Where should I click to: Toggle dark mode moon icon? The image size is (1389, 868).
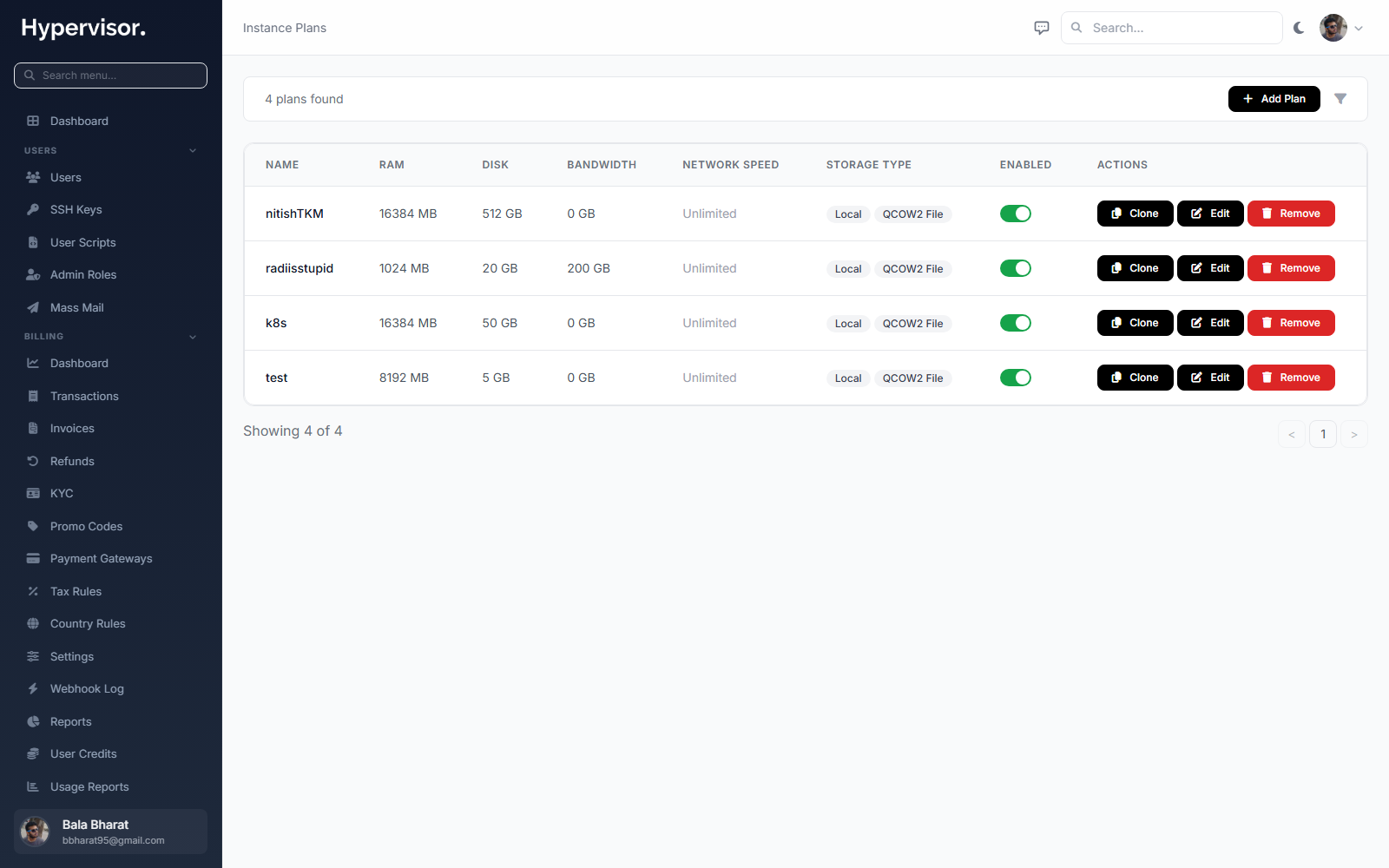tap(1299, 28)
